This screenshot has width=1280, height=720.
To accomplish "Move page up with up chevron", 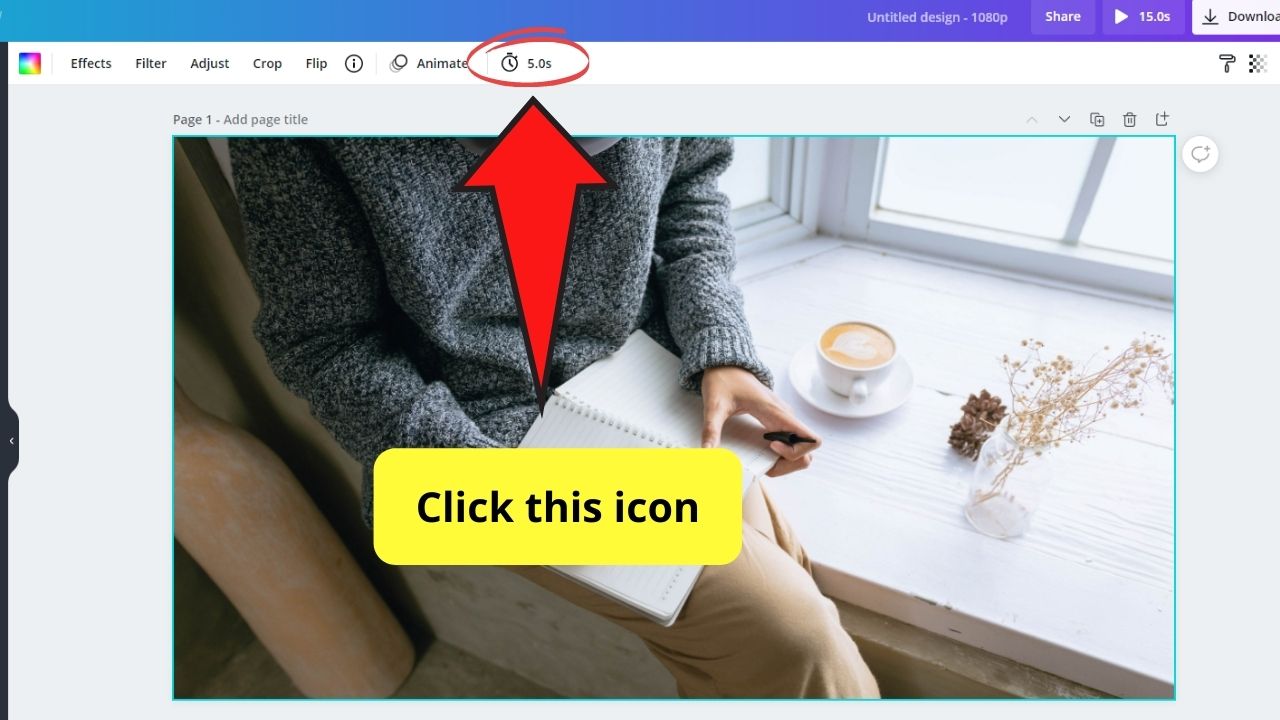I will pos(1032,119).
